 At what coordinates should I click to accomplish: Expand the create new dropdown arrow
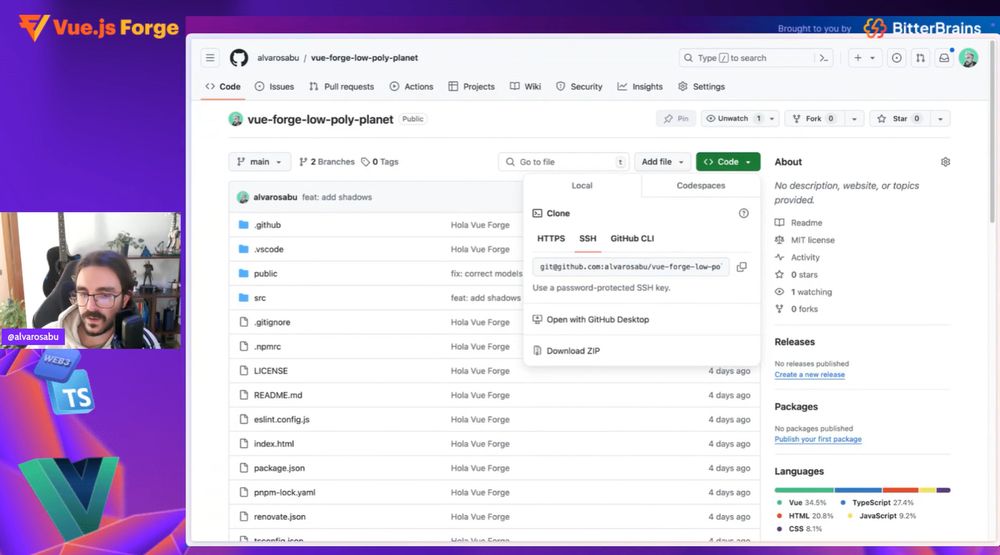coord(872,58)
